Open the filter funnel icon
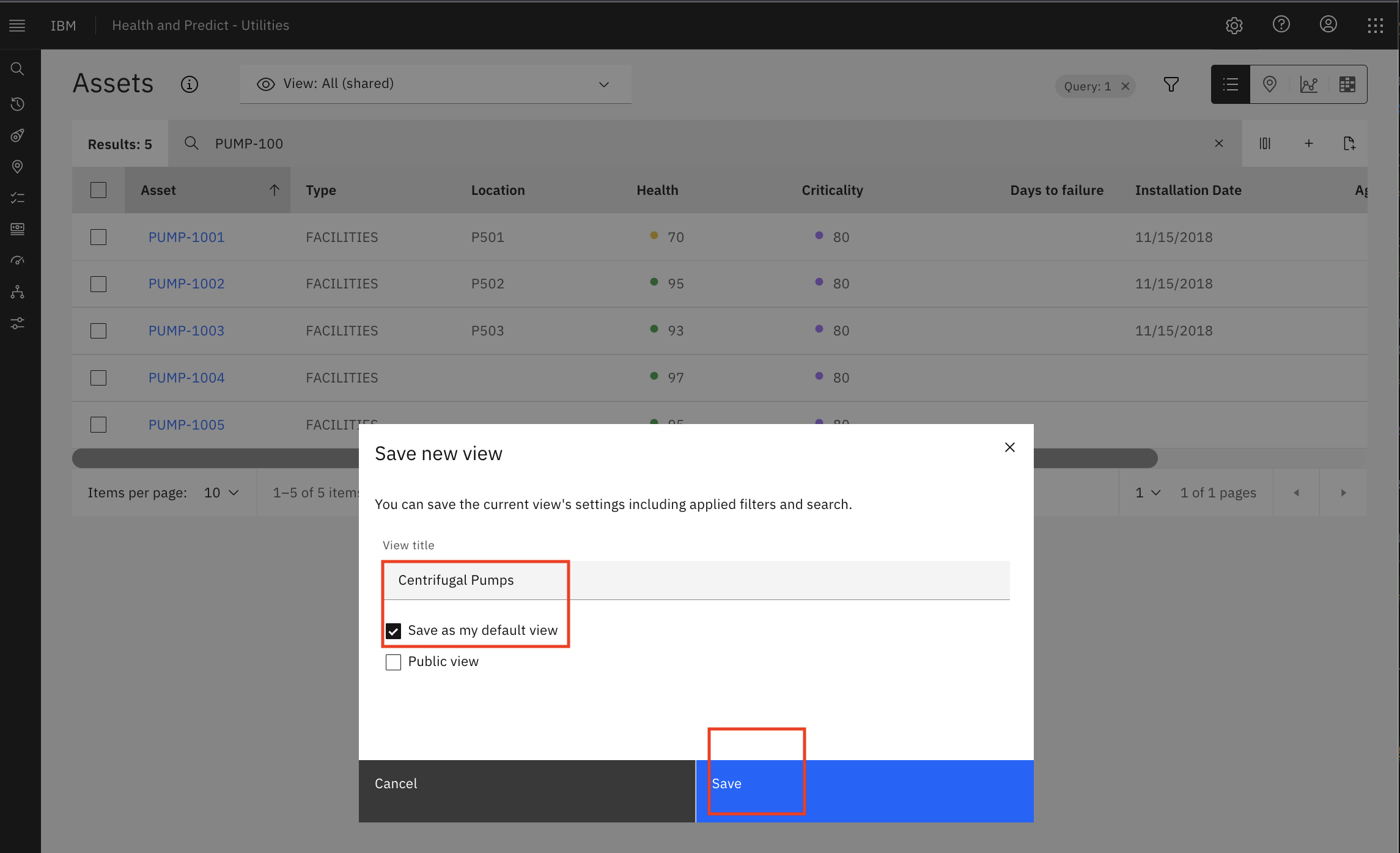Screen dimensions: 1400x853 click(1171, 84)
